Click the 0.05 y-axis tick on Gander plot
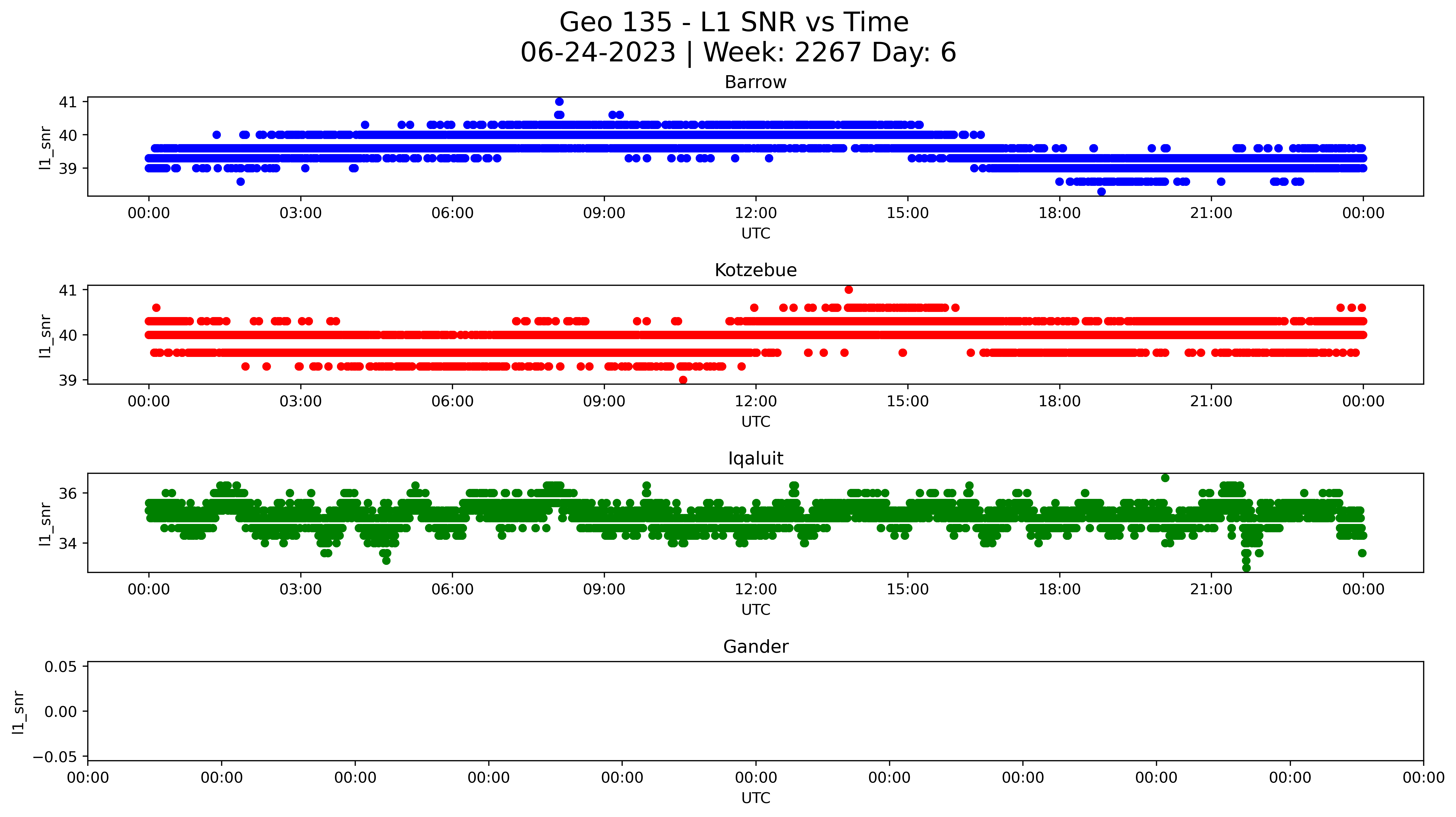Image resolution: width=1456 pixels, height=817 pixels. tap(61, 667)
